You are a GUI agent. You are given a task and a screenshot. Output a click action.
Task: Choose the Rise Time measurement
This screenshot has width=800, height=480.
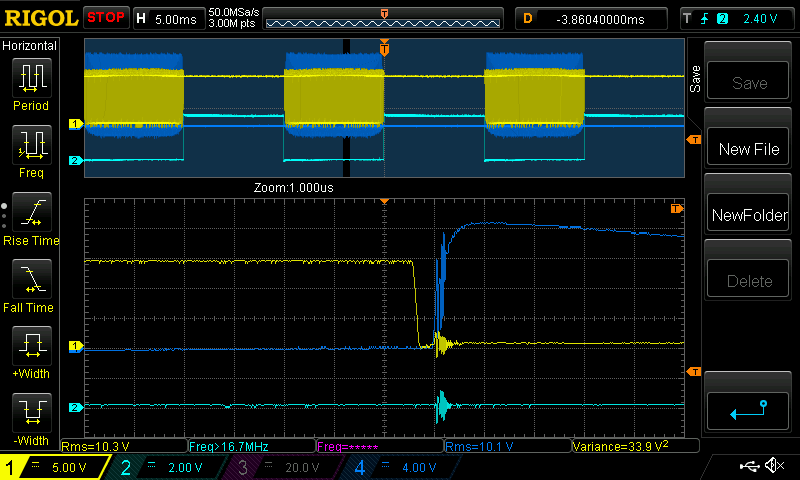click(31, 214)
